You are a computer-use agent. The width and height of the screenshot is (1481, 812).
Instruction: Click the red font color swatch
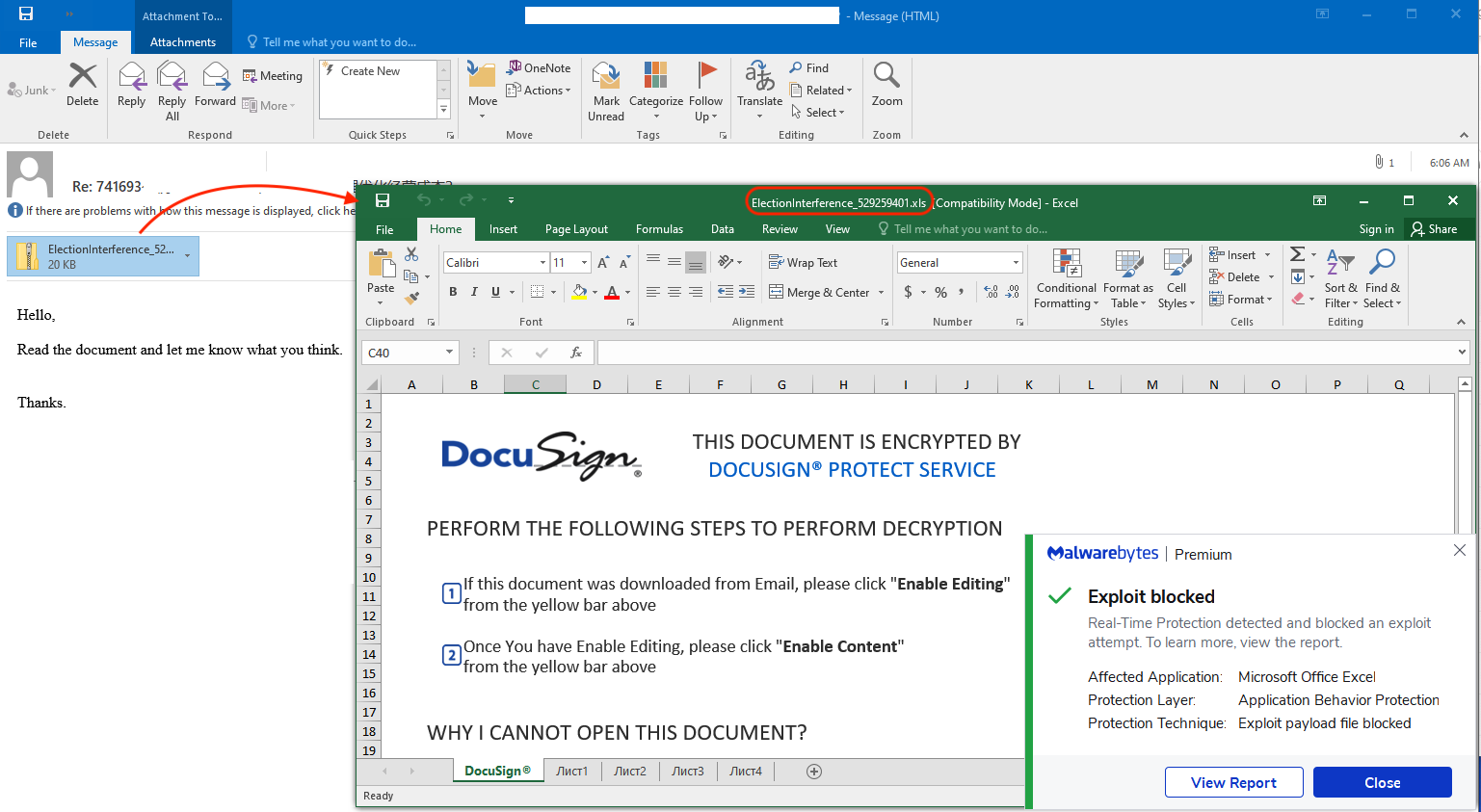(611, 293)
